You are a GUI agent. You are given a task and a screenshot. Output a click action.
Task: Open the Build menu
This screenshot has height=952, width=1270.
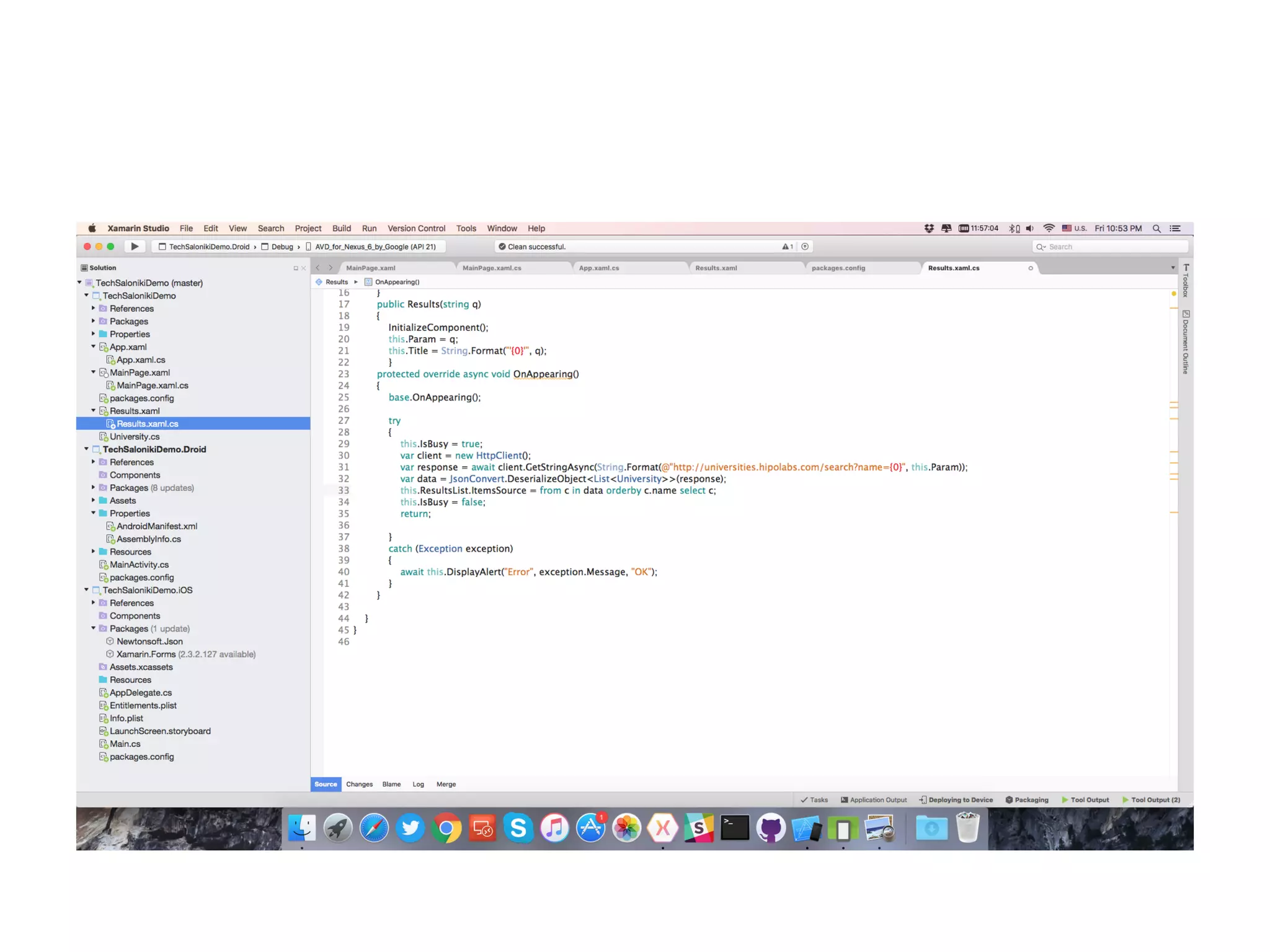pos(341,228)
